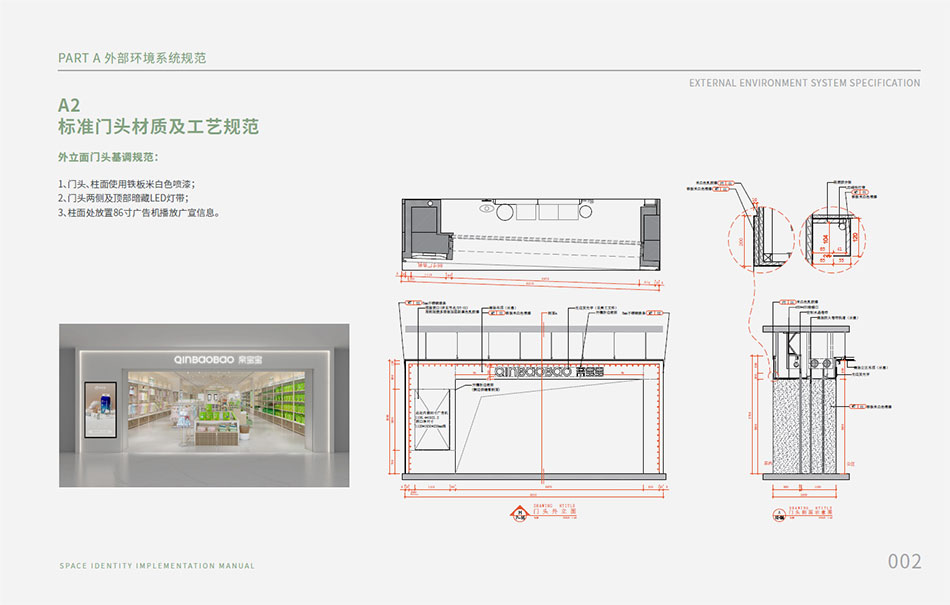Click the page number 002
This screenshot has width=950, height=605.
click(x=904, y=562)
